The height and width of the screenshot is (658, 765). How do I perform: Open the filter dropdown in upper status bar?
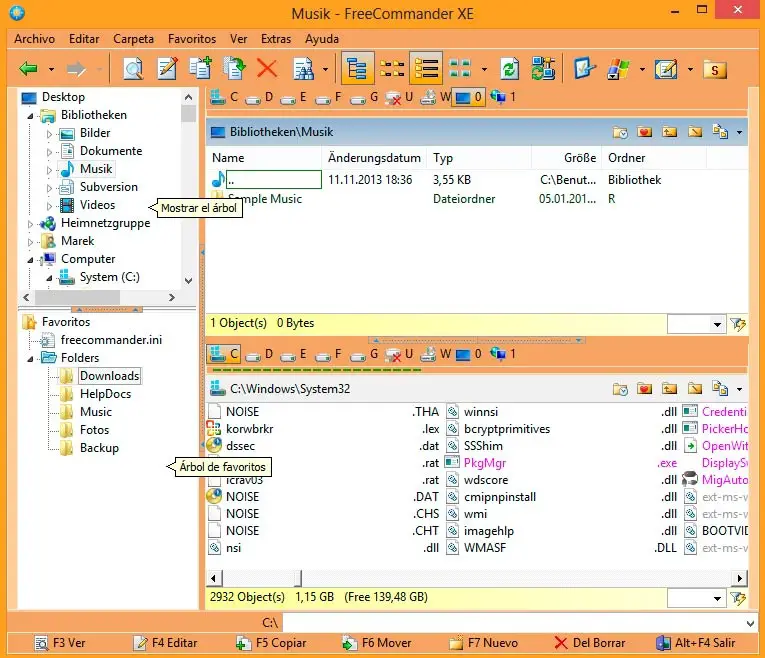718,324
